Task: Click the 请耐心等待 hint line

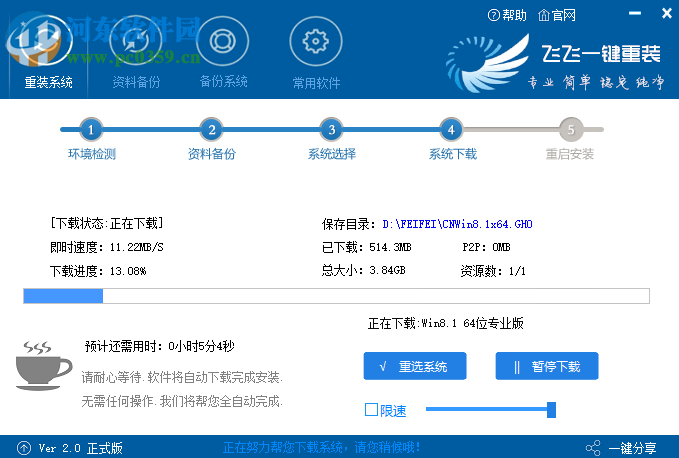Action: point(182,377)
